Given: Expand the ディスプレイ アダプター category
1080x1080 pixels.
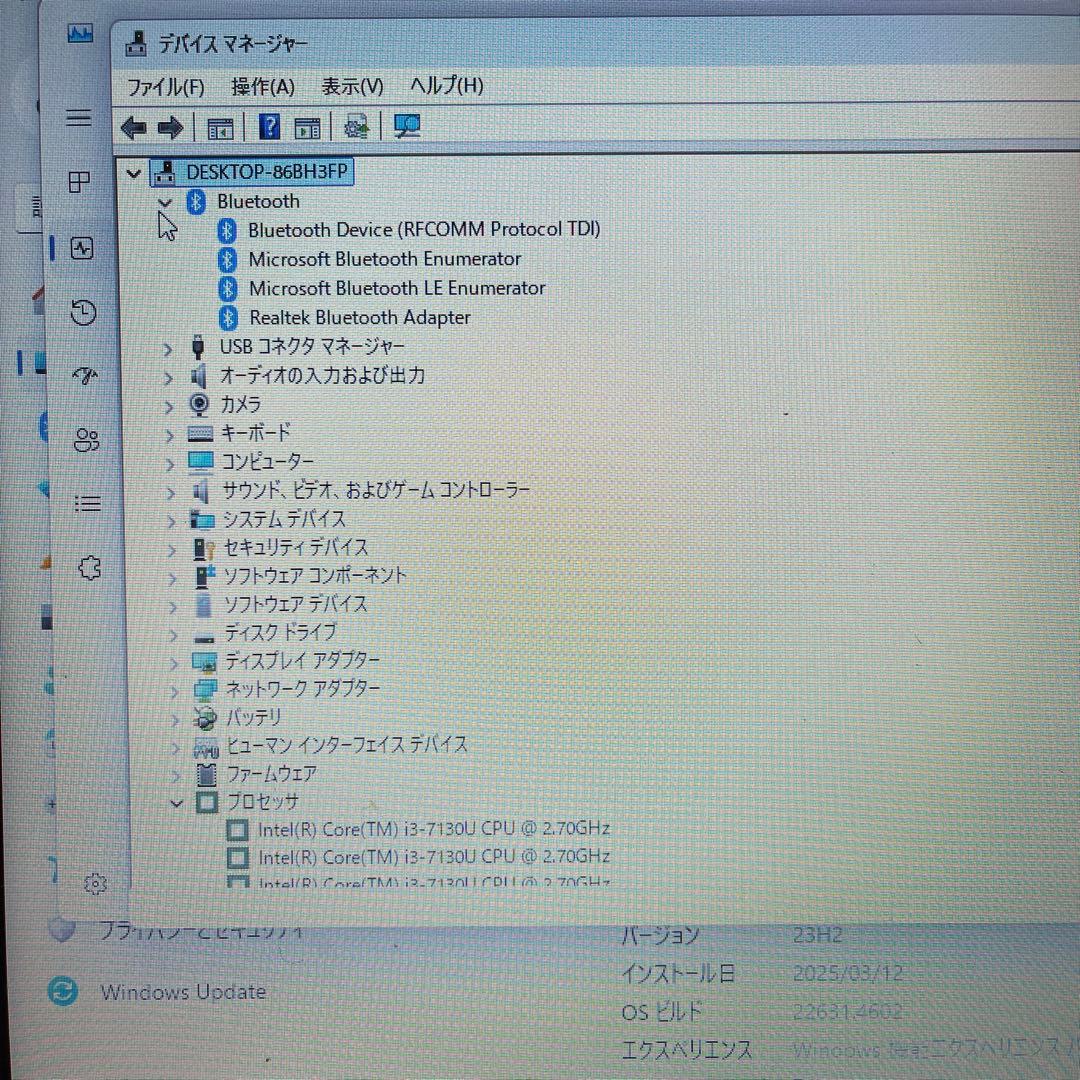Looking at the screenshot, I should [x=175, y=661].
